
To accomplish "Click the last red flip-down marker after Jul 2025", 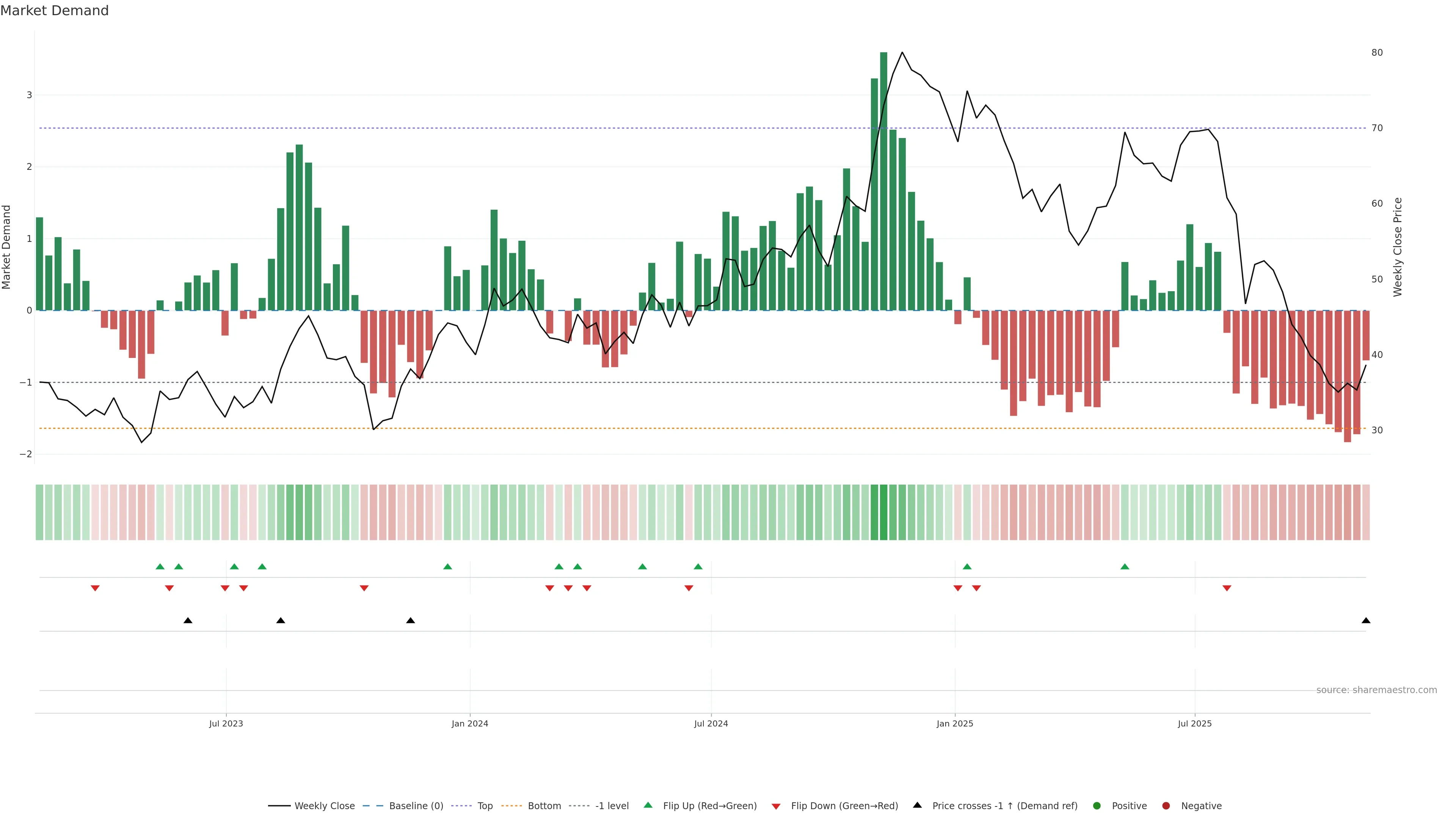I will [x=1227, y=588].
